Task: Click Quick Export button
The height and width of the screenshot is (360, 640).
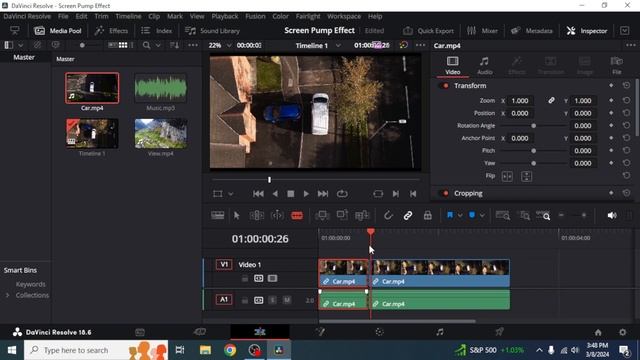Action: pos(428,31)
